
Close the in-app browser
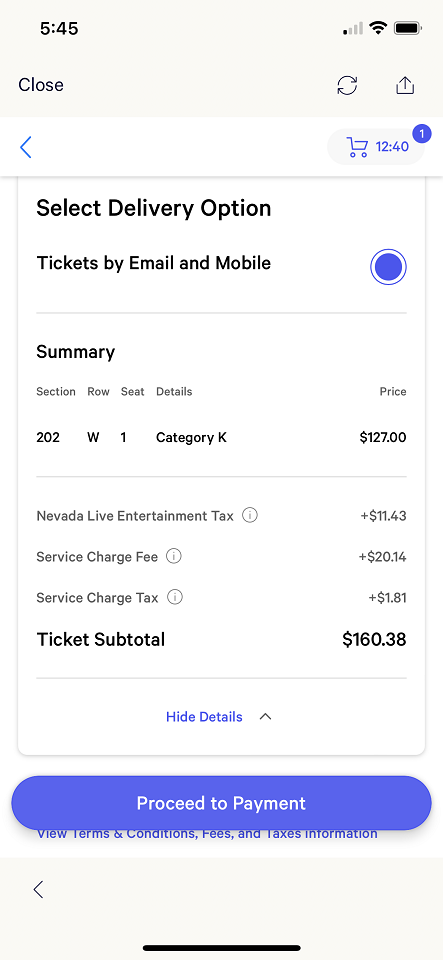[x=41, y=84]
